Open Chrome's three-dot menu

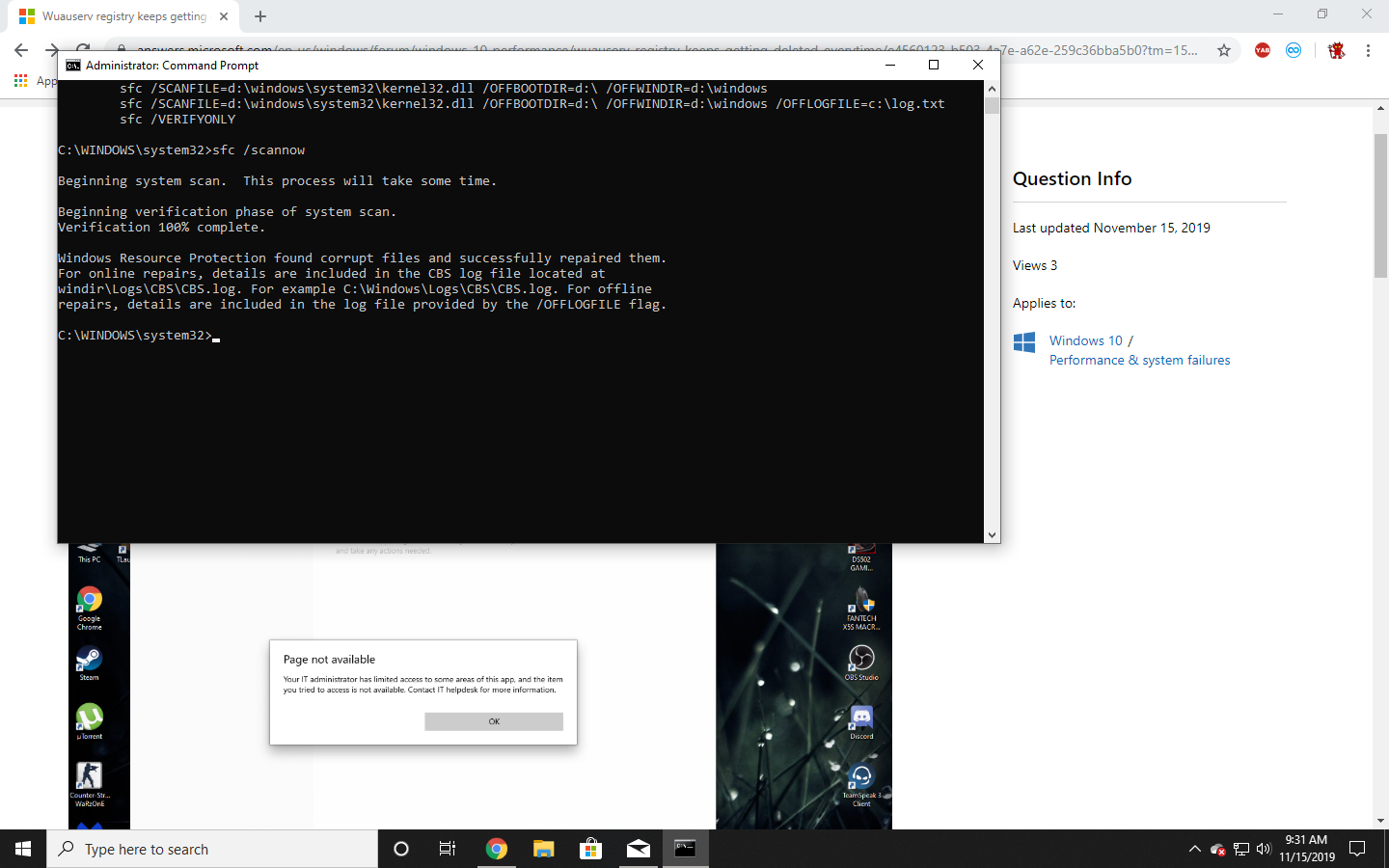[x=1368, y=50]
